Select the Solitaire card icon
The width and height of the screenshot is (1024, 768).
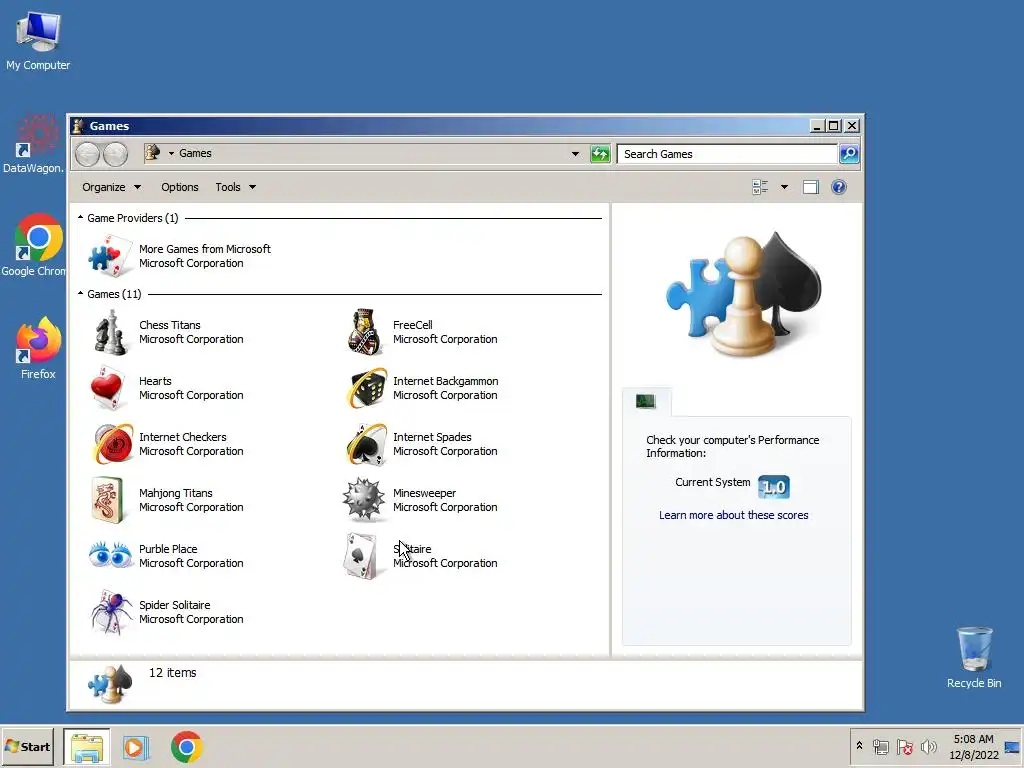(360, 556)
